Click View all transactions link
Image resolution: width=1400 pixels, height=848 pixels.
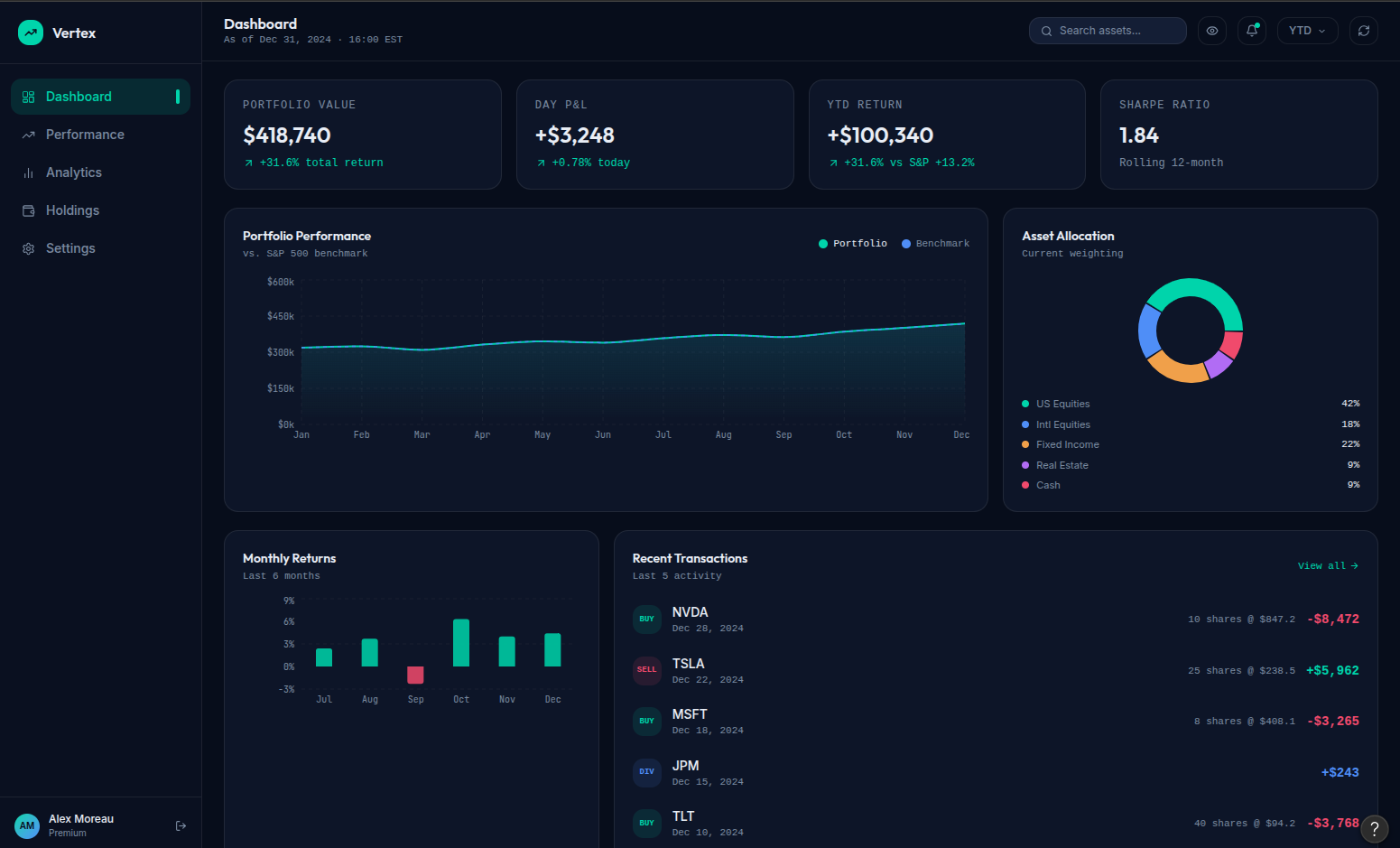(x=1328, y=565)
